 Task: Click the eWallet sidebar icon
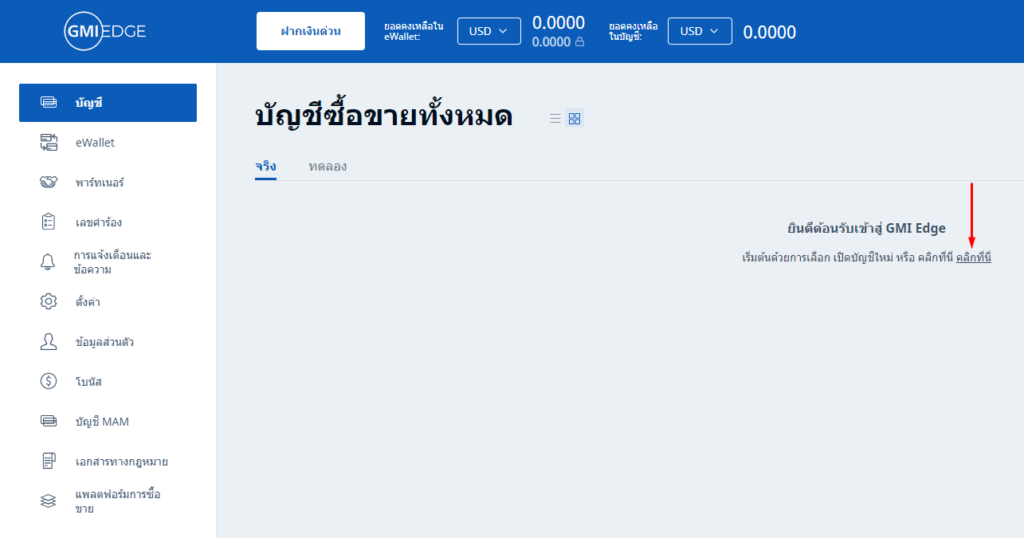point(48,143)
